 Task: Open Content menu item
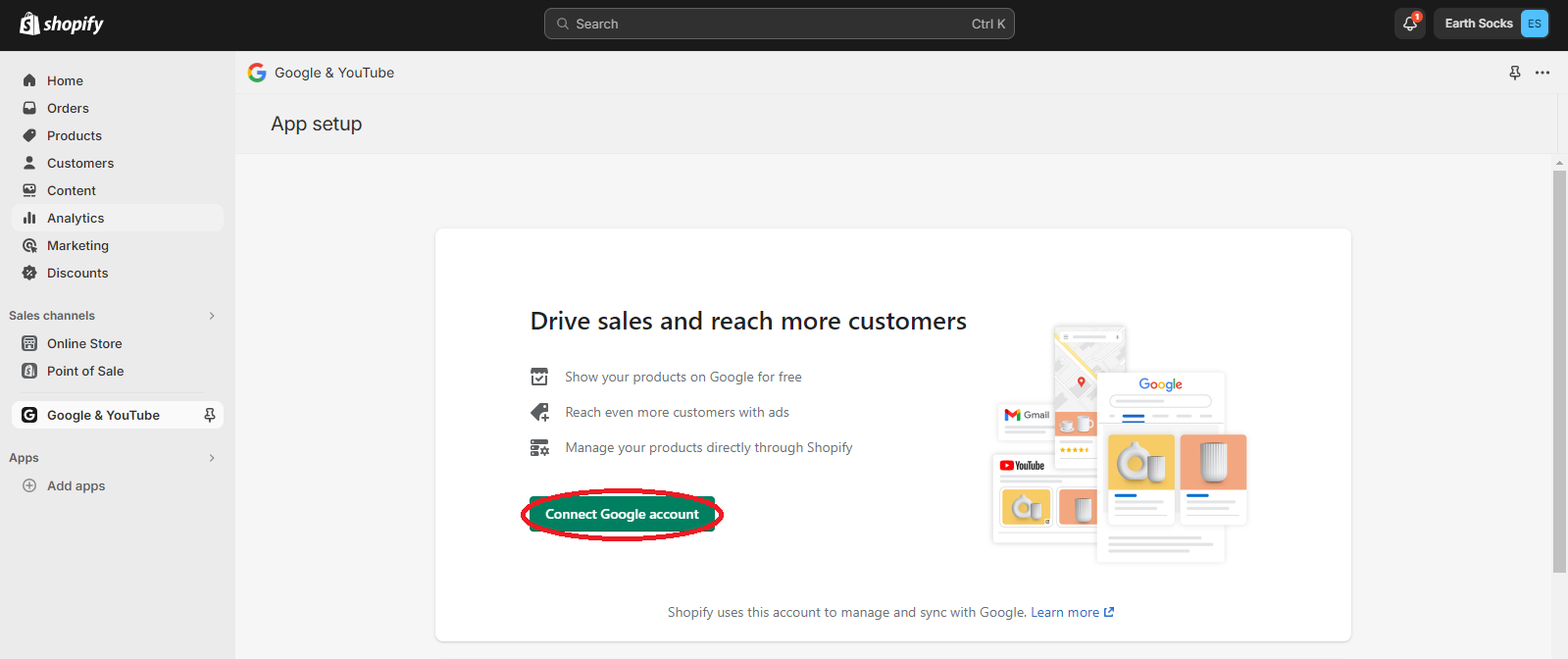pos(118,190)
